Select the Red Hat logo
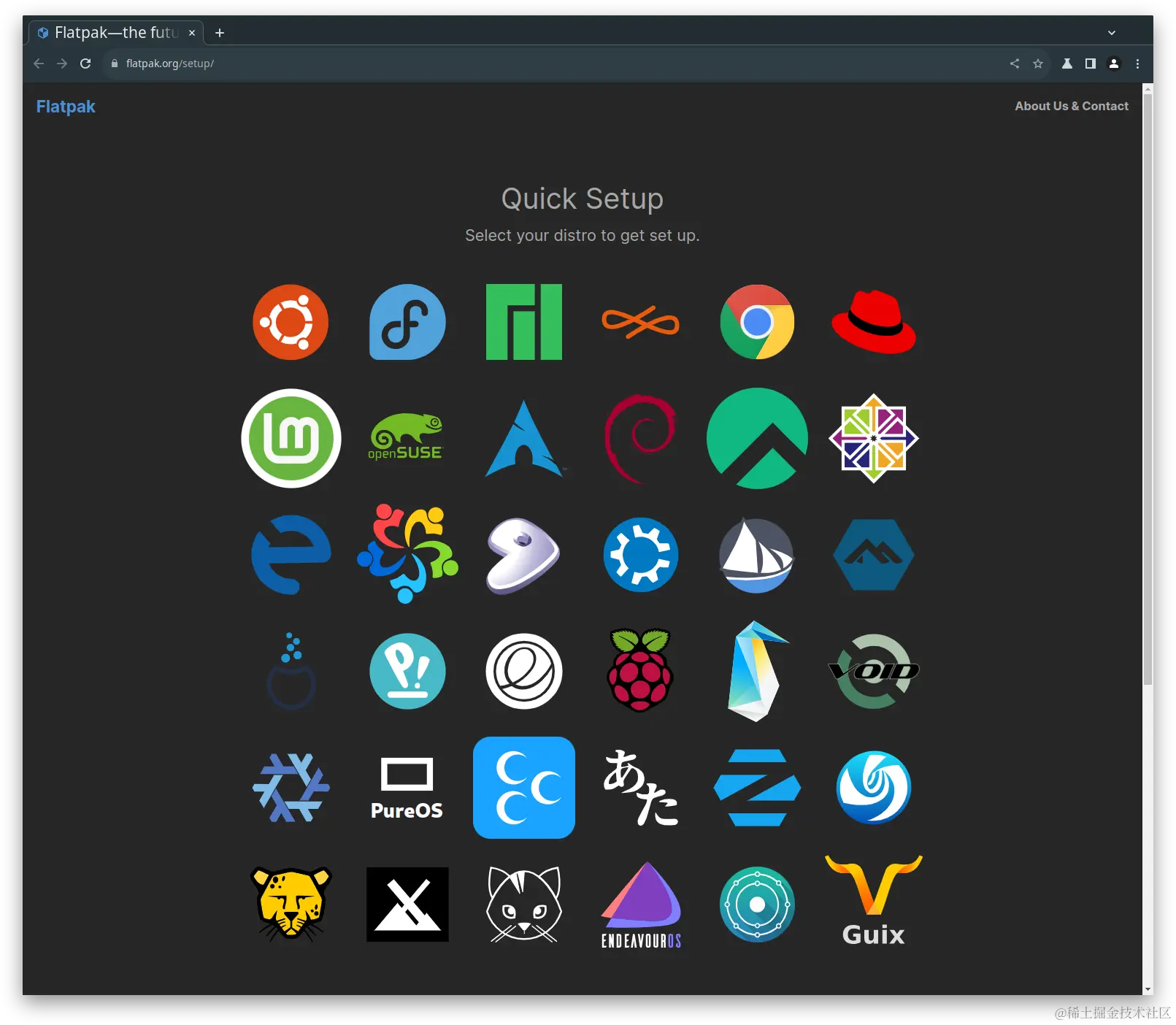Viewport: 1176px width, 1025px height. click(874, 322)
